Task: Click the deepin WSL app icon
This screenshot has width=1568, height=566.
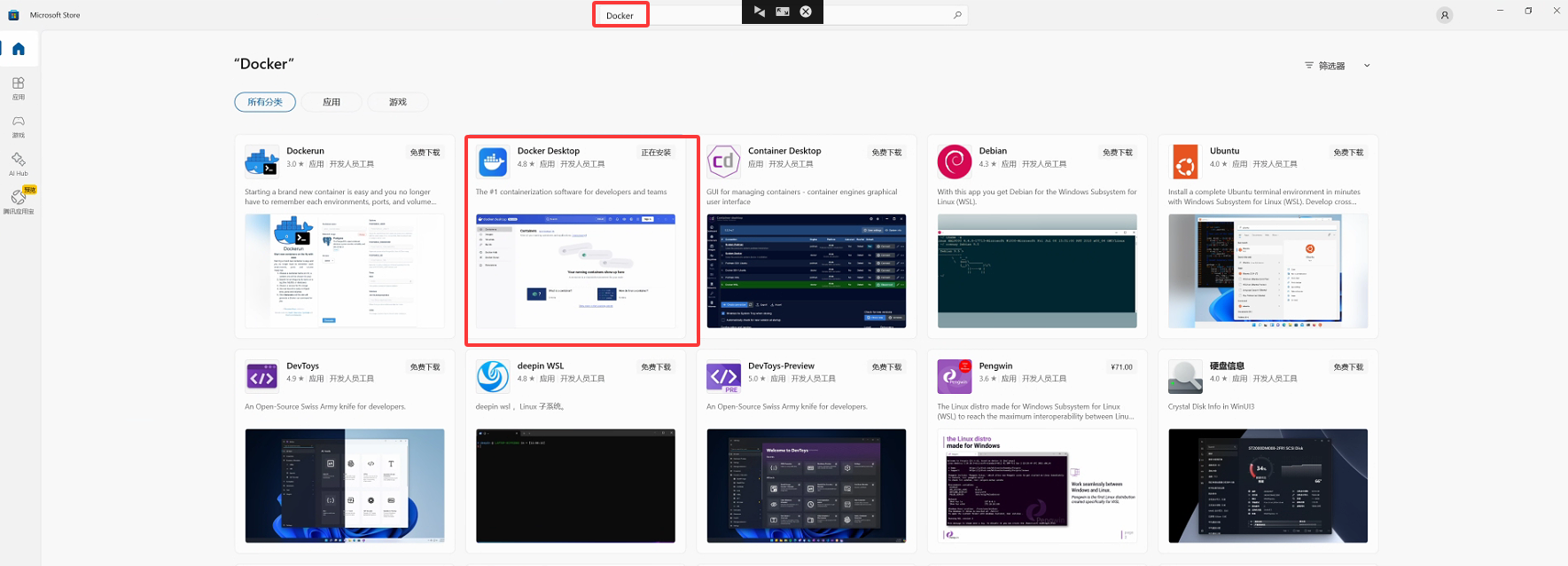Action: (x=493, y=377)
